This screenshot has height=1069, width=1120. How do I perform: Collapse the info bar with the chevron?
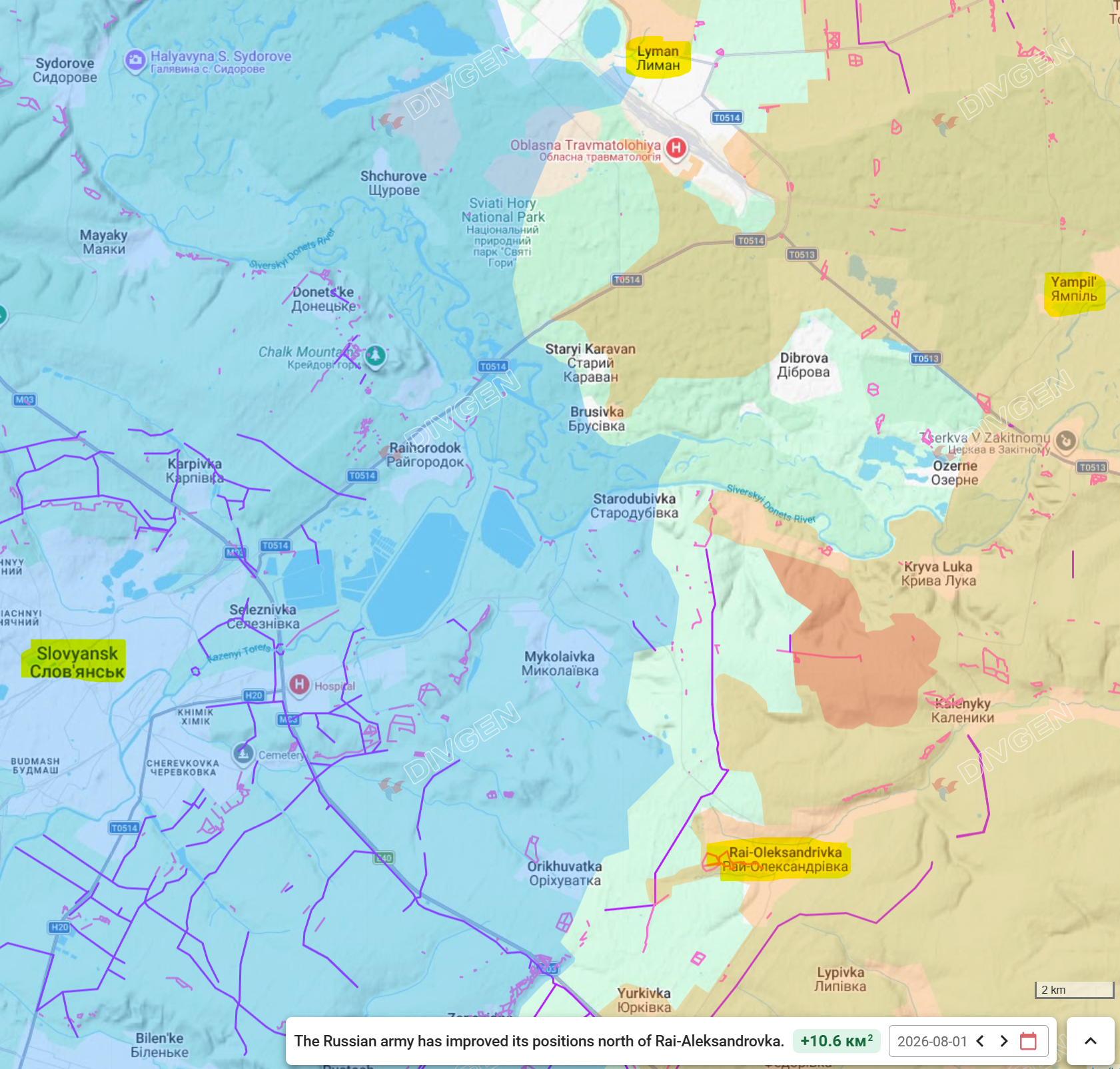point(1091,1041)
